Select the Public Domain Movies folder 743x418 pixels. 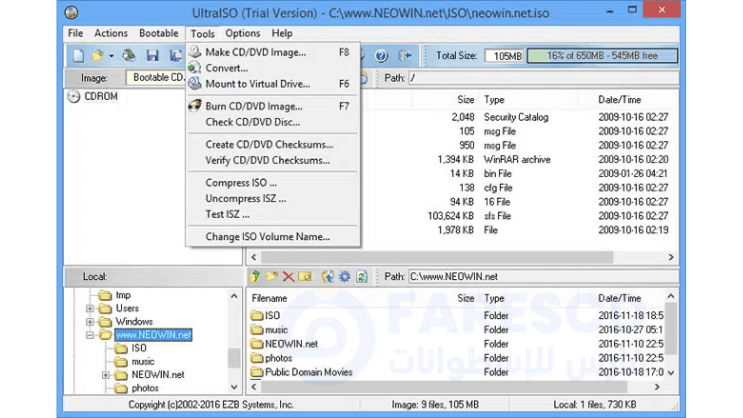307,372
